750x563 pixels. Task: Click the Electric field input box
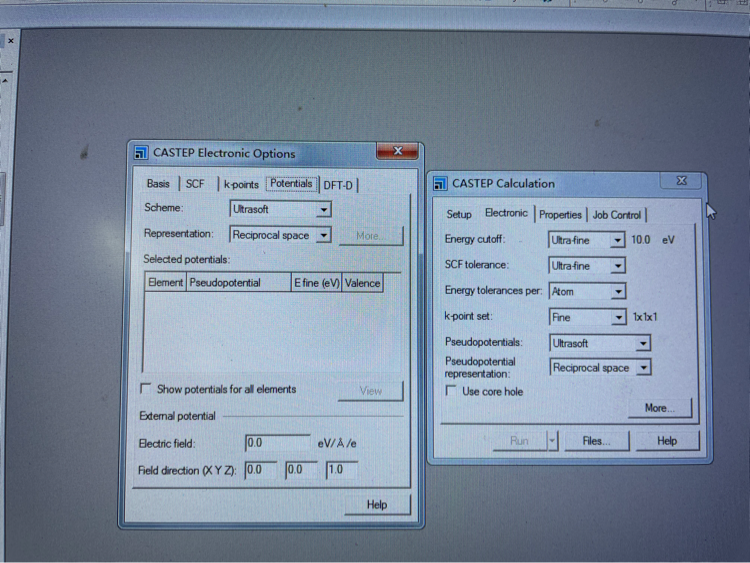[x=277, y=443]
